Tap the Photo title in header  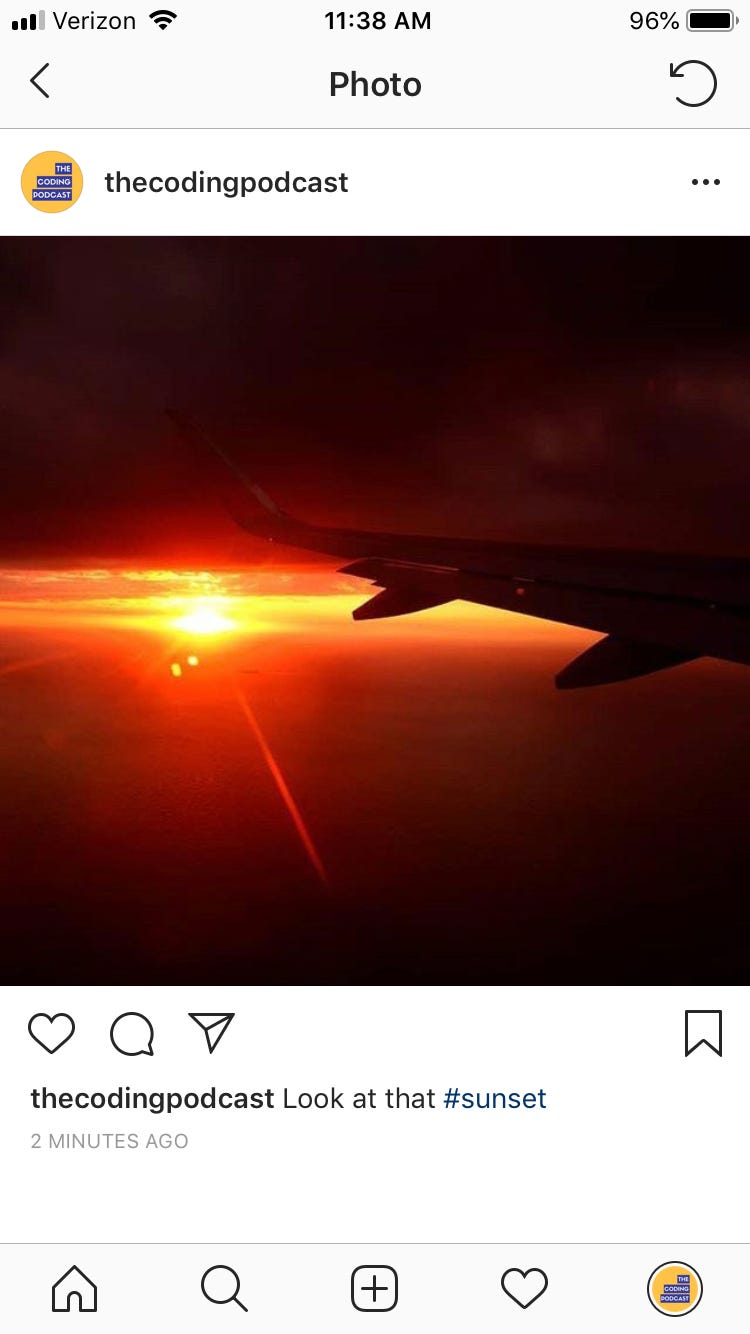(375, 84)
